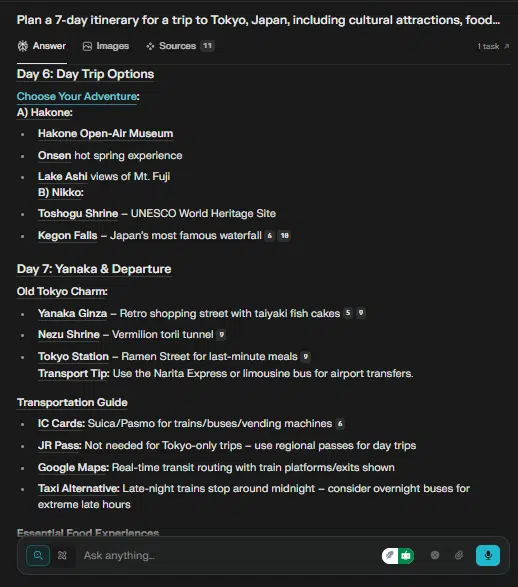This screenshot has height=587, width=518.
Task: Open citation 6 after IC Cards line
Action: (340, 423)
